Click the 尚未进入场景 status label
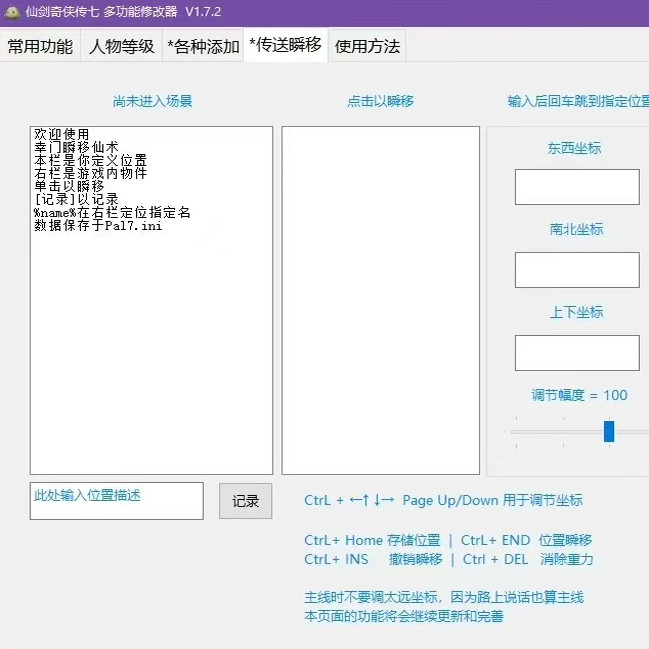 [x=152, y=101]
